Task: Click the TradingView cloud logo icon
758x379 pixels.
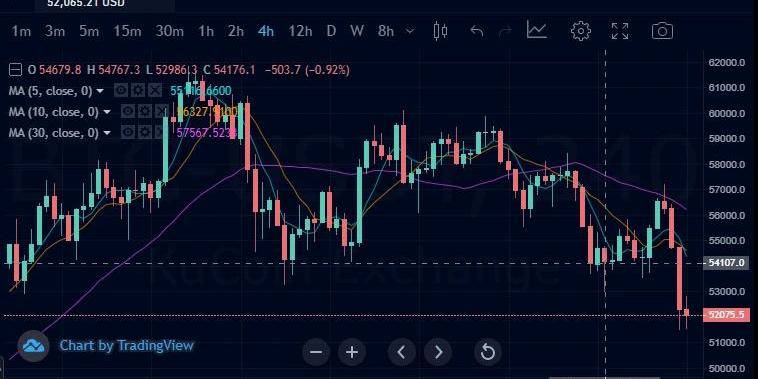Action: click(x=33, y=346)
